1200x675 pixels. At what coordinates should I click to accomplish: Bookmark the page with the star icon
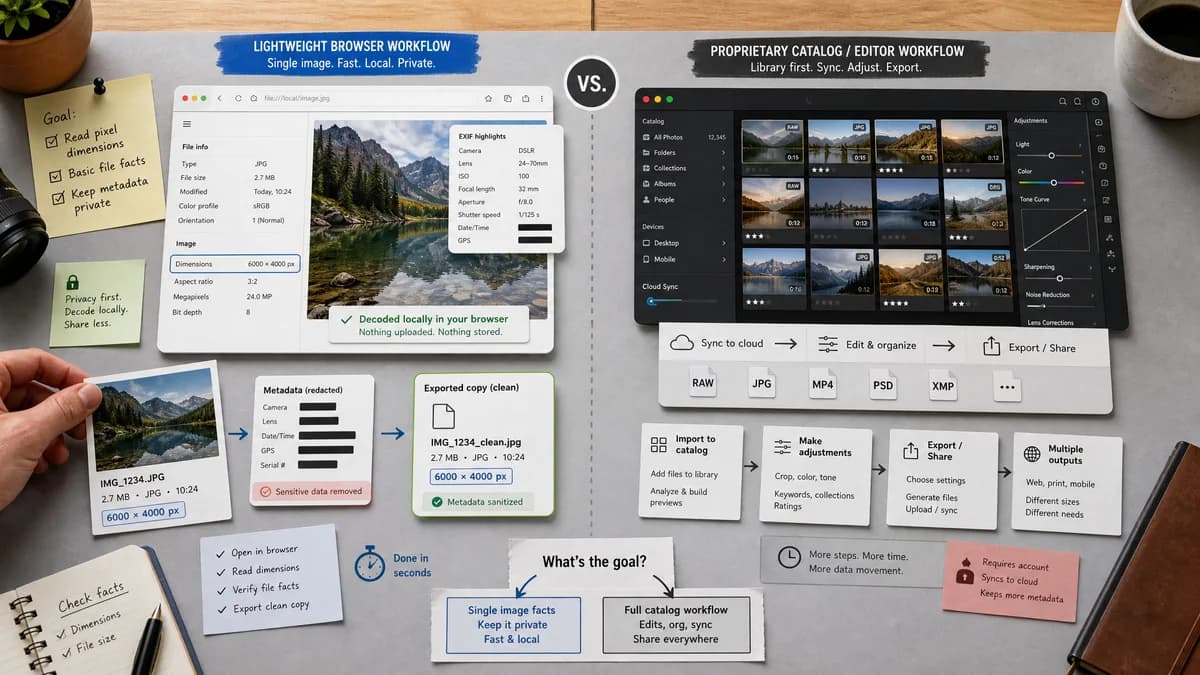coord(488,99)
